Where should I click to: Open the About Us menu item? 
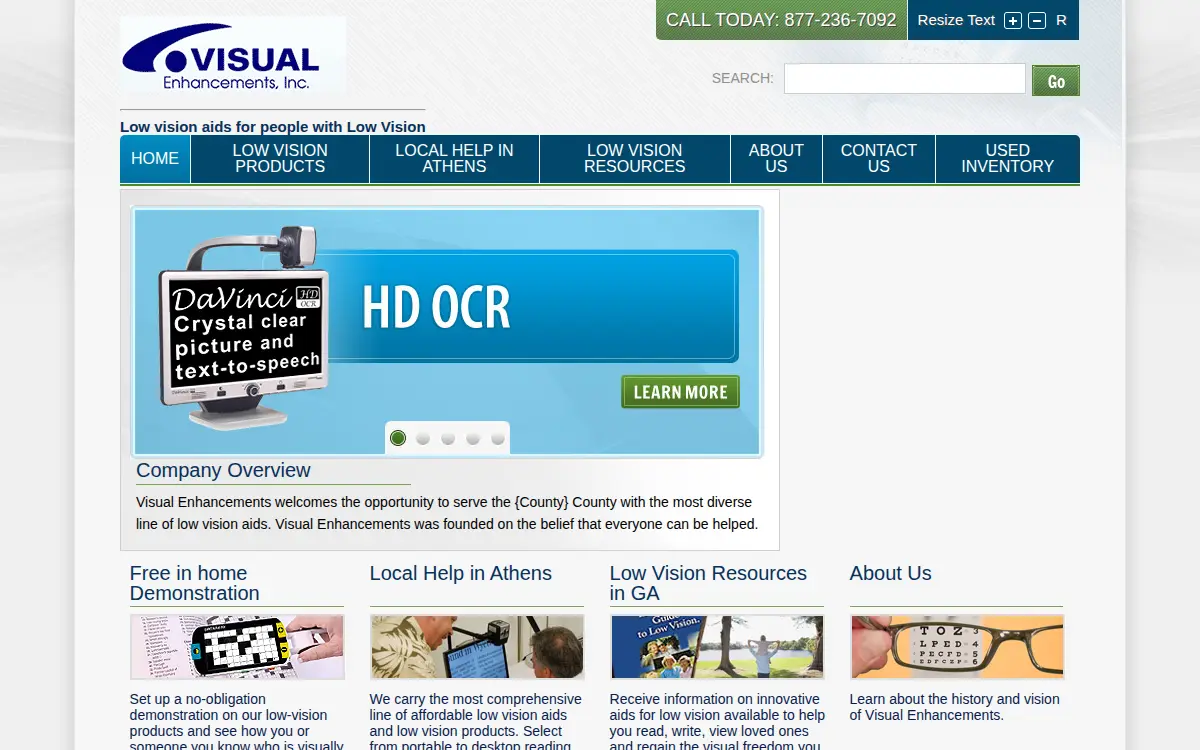776,159
